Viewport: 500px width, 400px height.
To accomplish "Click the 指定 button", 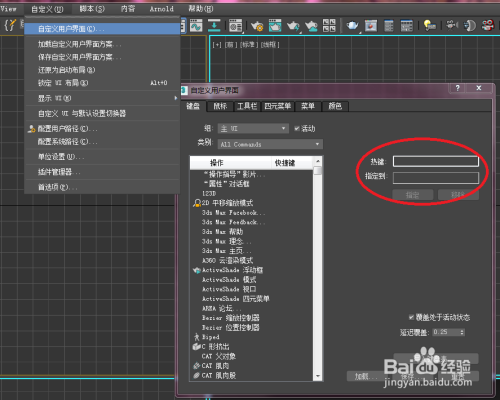I will [413, 195].
